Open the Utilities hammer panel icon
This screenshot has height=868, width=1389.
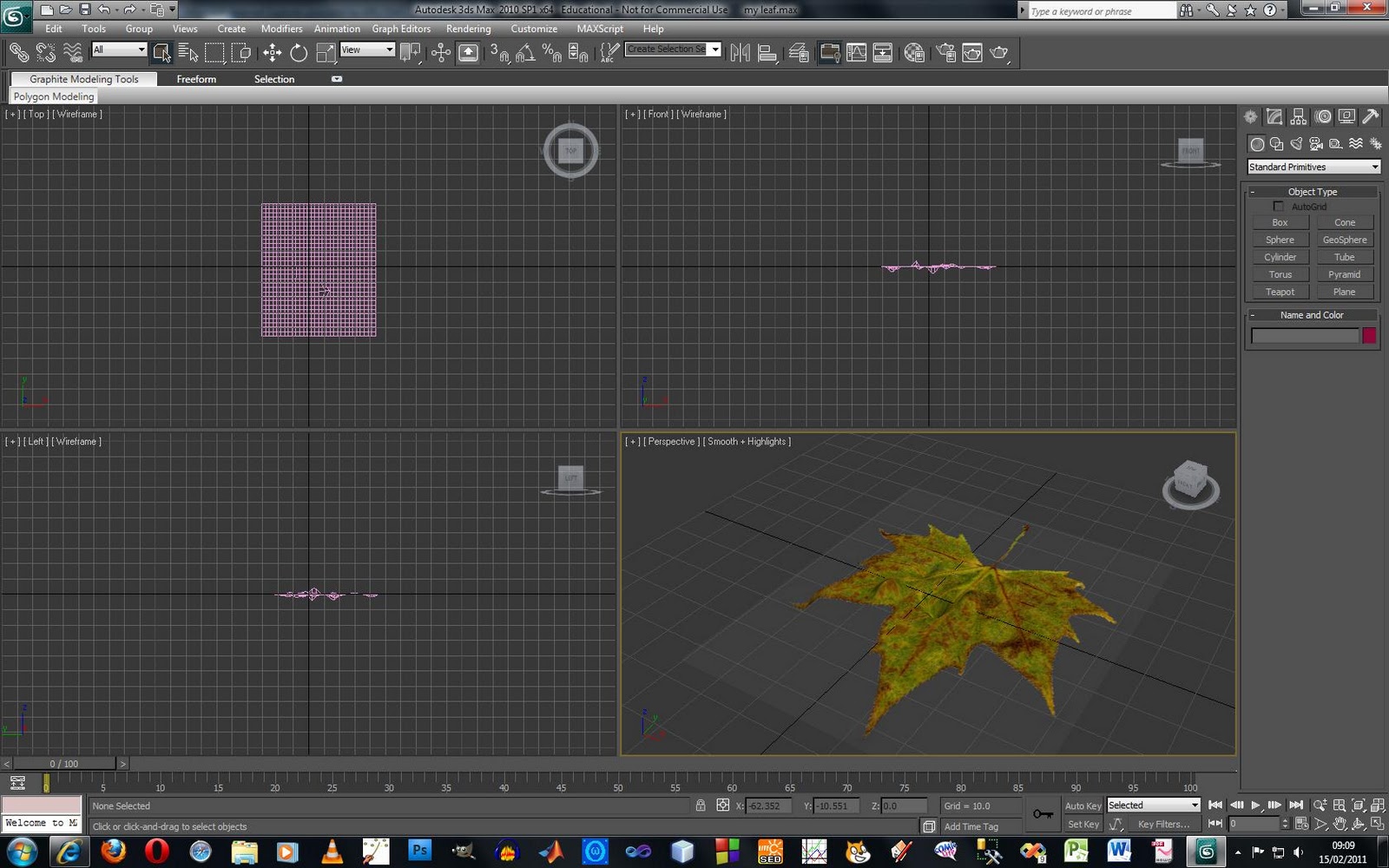tap(1371, 116)
